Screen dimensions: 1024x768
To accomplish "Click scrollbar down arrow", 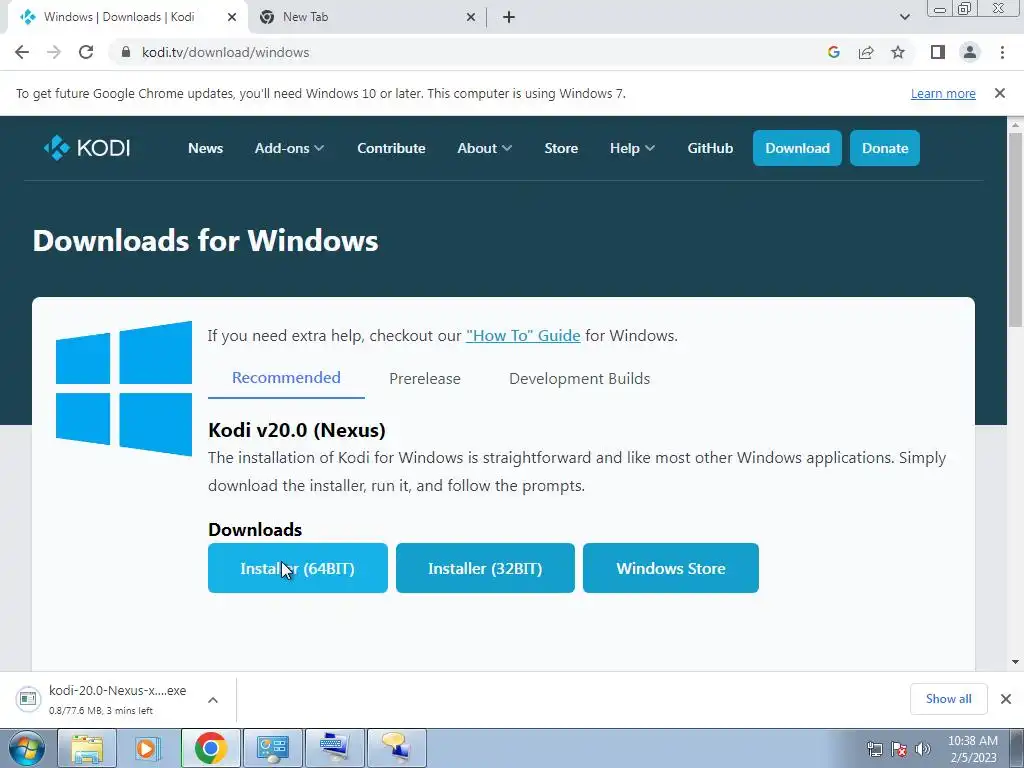I will (x=1015, y=662).
